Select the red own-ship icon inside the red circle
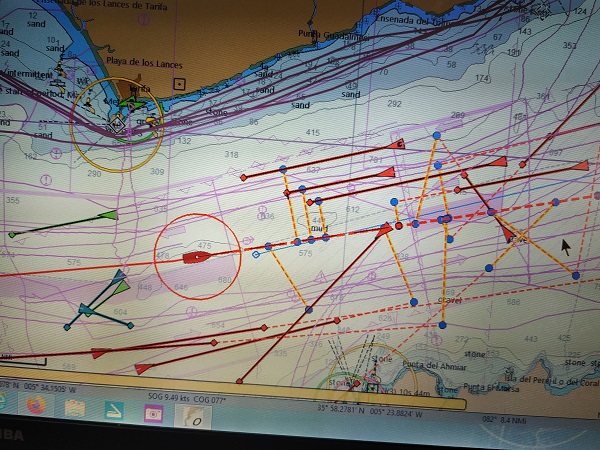 [197, 257]
